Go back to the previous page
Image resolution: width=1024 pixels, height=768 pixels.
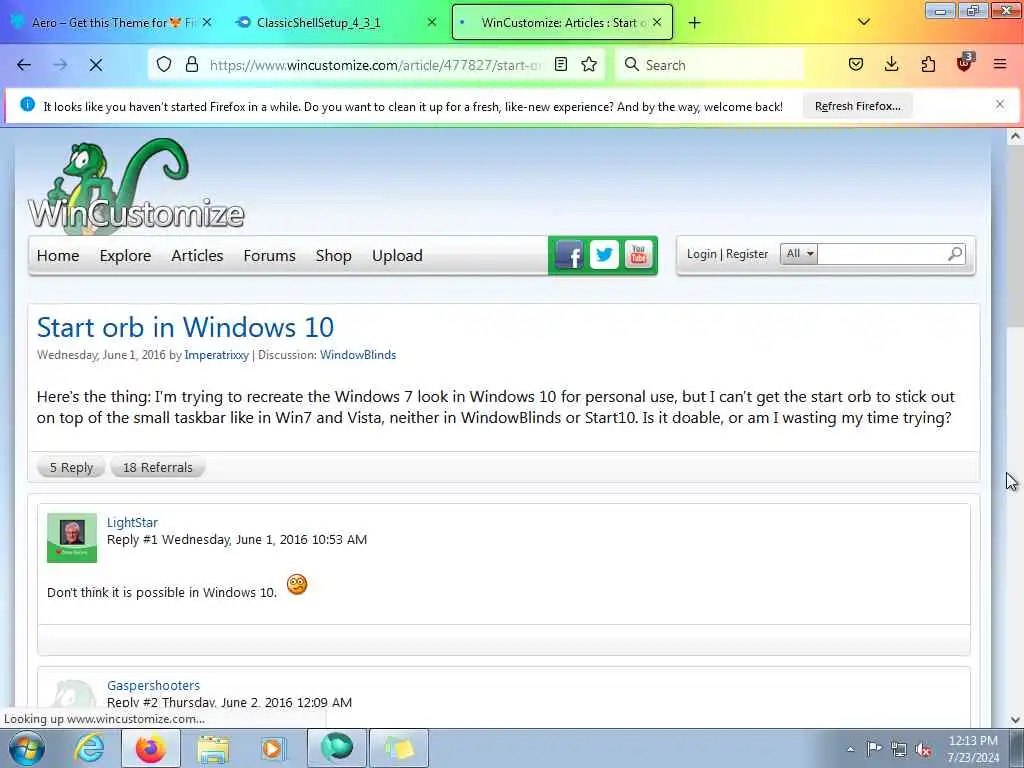coord(24,65)
